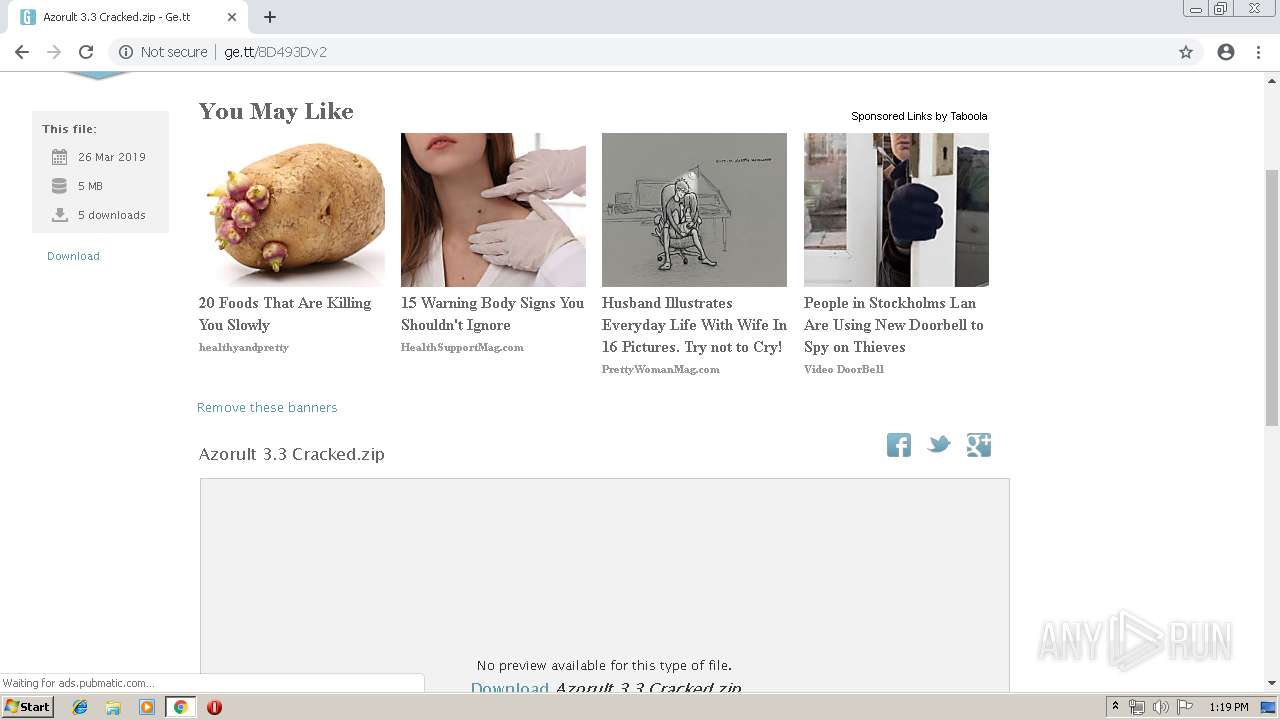
Task: Click the 1:19 PM system clock
Action: click(x=1229, y=707)
